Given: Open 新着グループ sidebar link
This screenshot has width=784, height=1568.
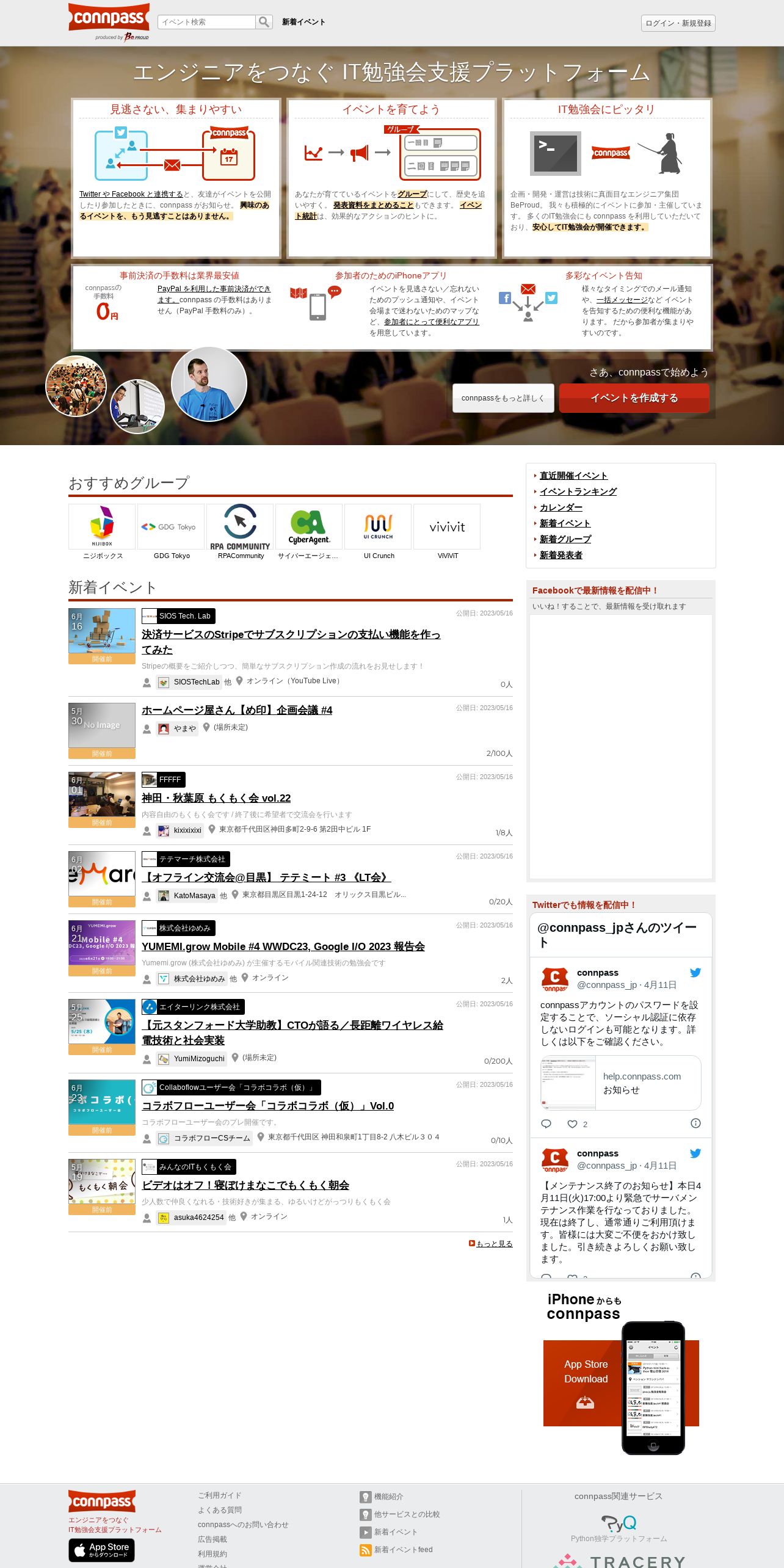Looking at the screenshot, I should [565, 539].
